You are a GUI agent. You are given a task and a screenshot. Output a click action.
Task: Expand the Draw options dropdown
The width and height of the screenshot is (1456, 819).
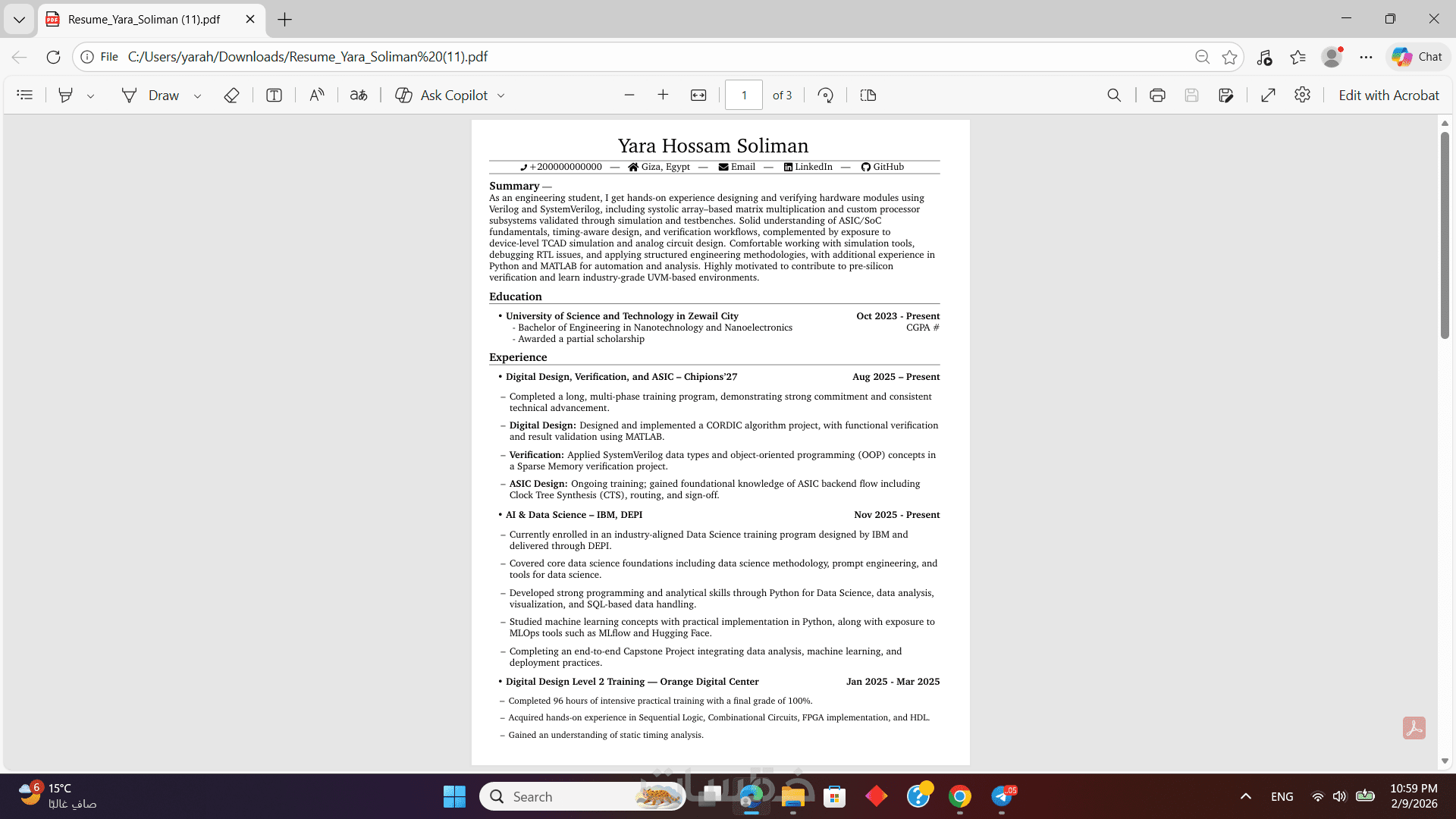(x=197, y=96)
